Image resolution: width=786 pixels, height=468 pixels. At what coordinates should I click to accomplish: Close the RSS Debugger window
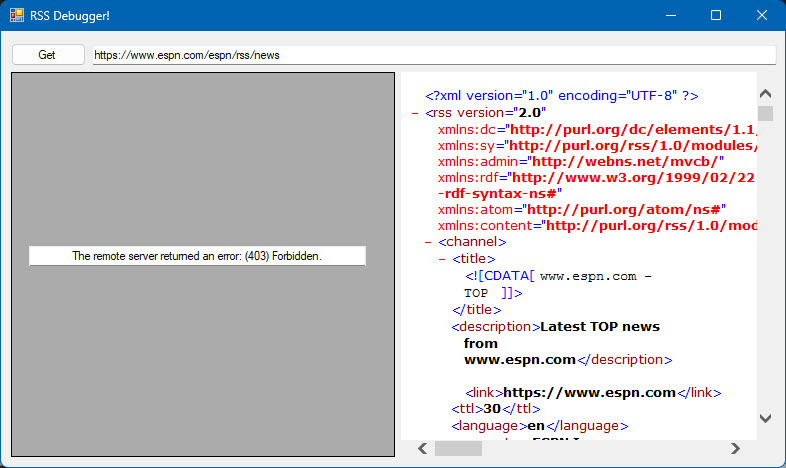[x=761, y=16]
